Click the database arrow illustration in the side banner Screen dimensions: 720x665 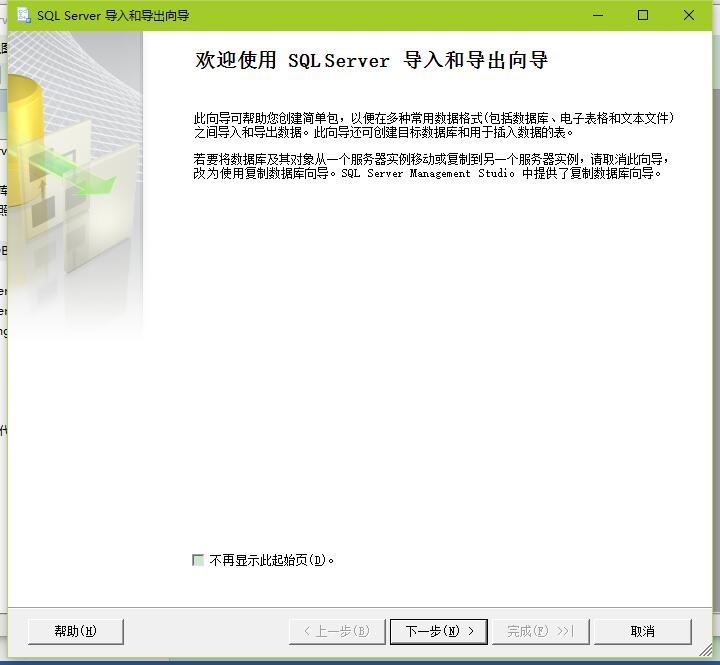pyautogui.click(x=75, y=184)
